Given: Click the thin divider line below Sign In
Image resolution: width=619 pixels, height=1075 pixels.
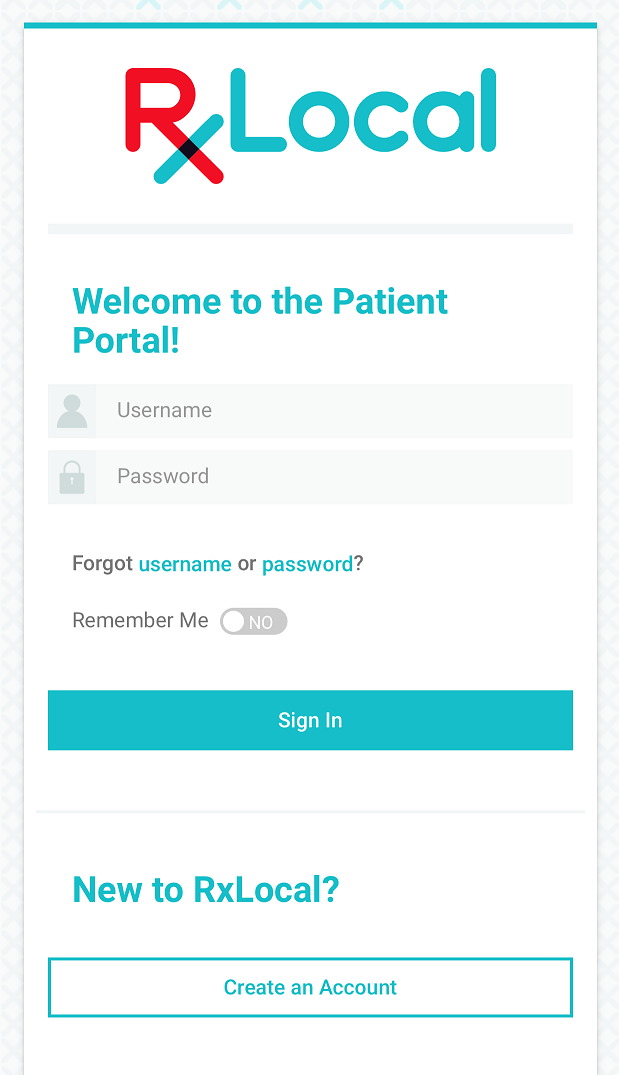Looking at the screenshot, I should [311, 812].
